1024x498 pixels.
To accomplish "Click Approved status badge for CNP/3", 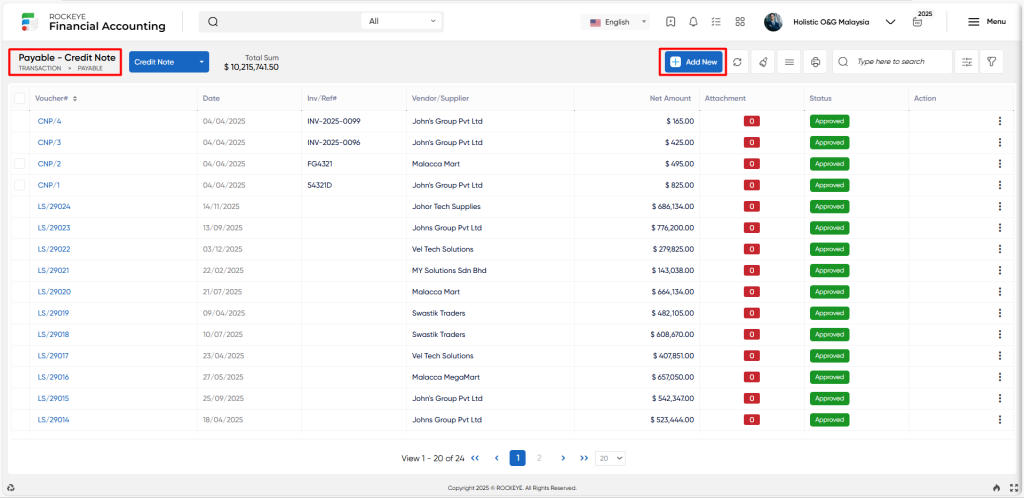I will pos(829,142).
